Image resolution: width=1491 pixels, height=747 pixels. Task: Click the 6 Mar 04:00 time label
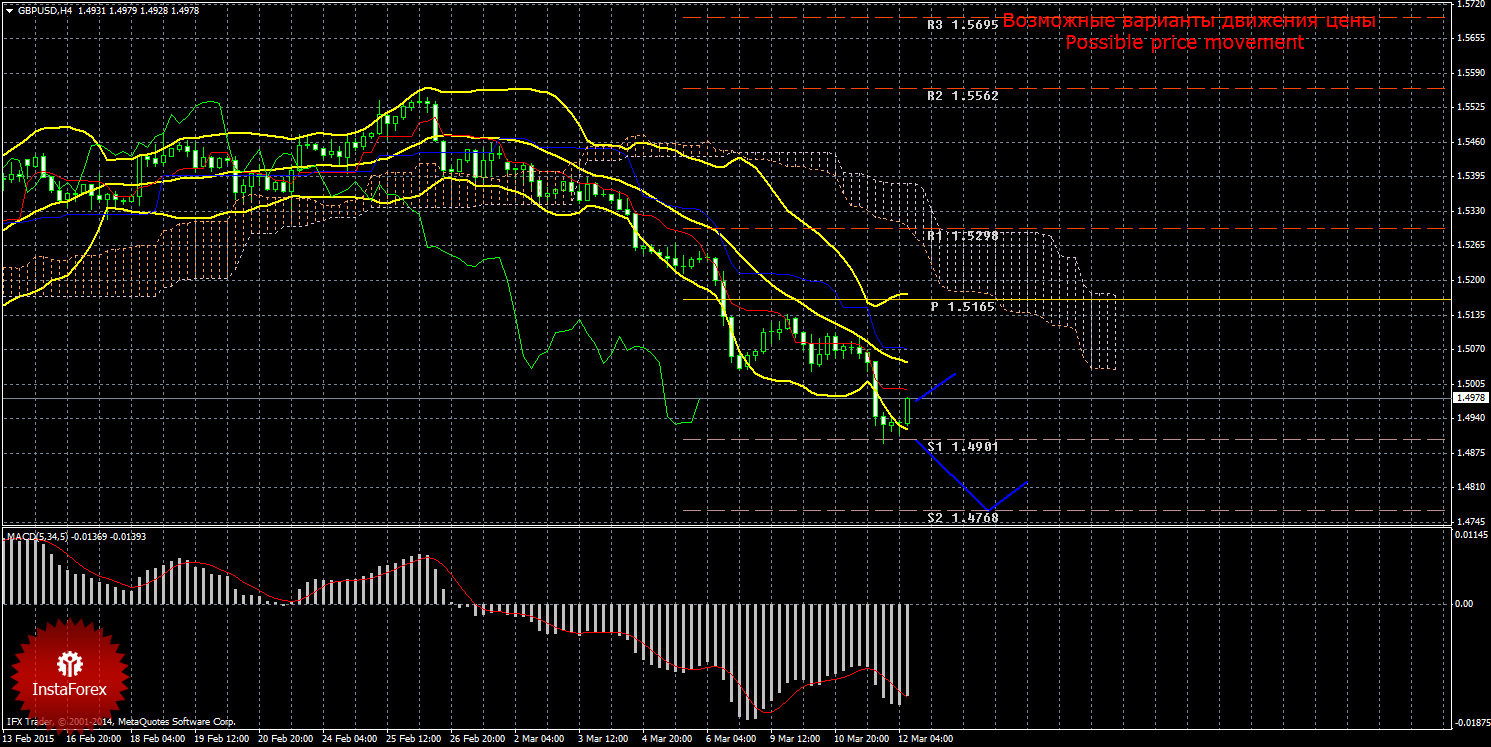click(x=730, y=740)
